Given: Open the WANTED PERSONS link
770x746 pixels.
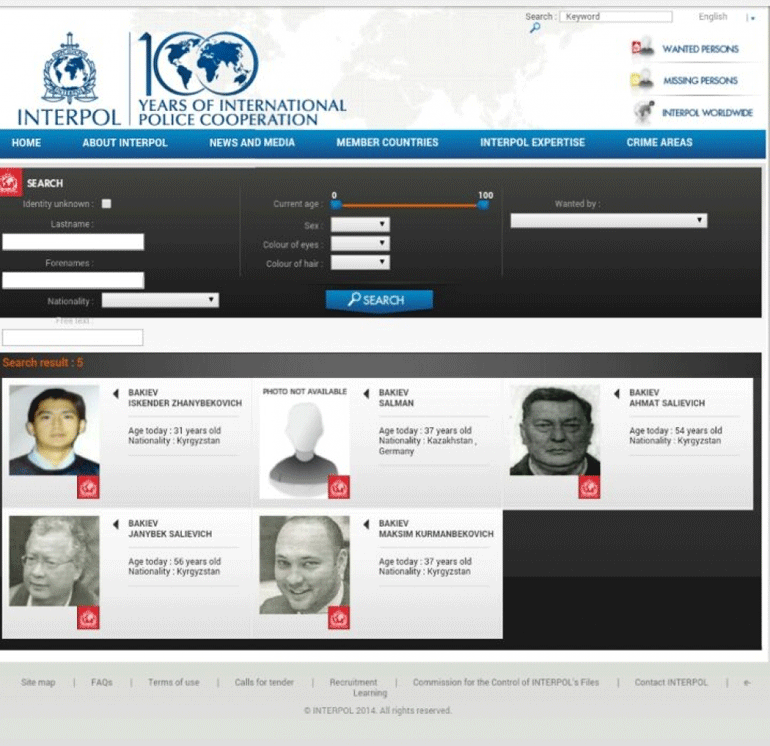Looking at the screenshot, I should pos(700,49).
